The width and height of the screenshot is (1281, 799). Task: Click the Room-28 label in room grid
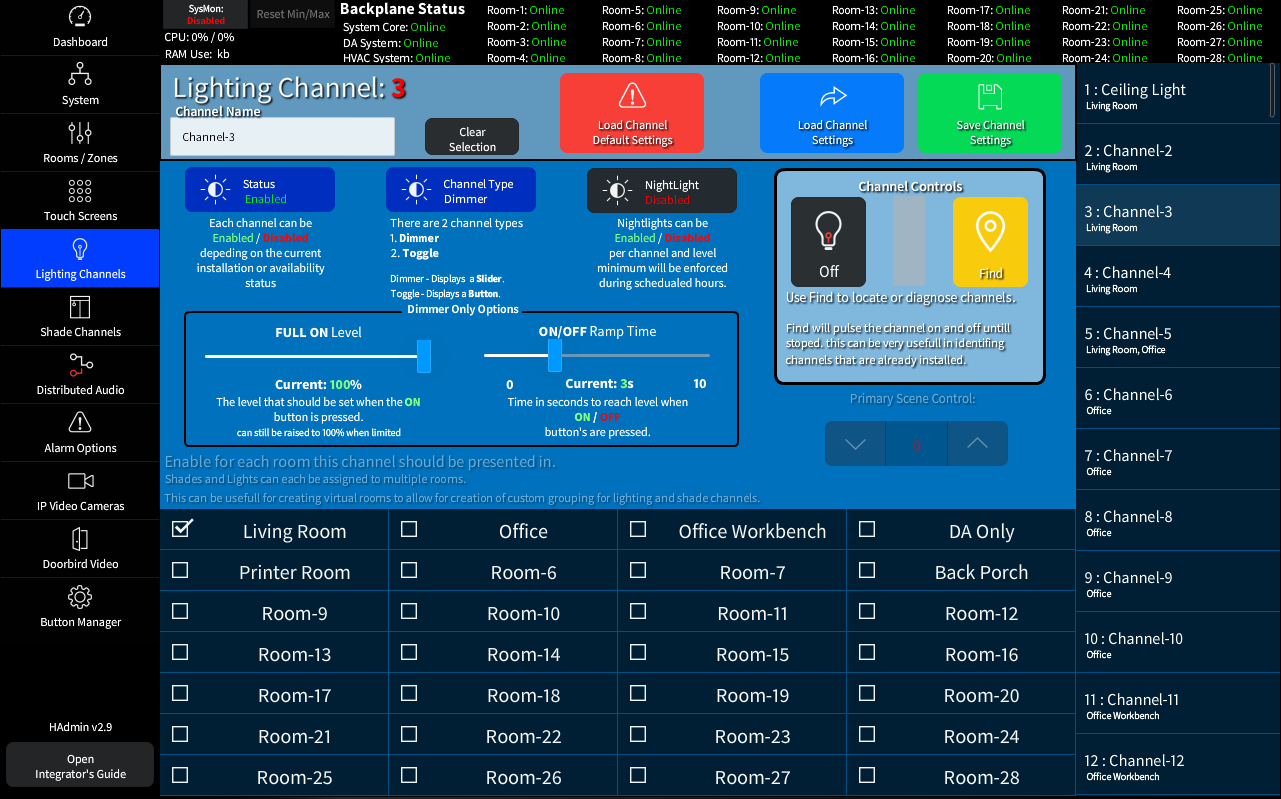pyautogui.click(x=981, y=777)
